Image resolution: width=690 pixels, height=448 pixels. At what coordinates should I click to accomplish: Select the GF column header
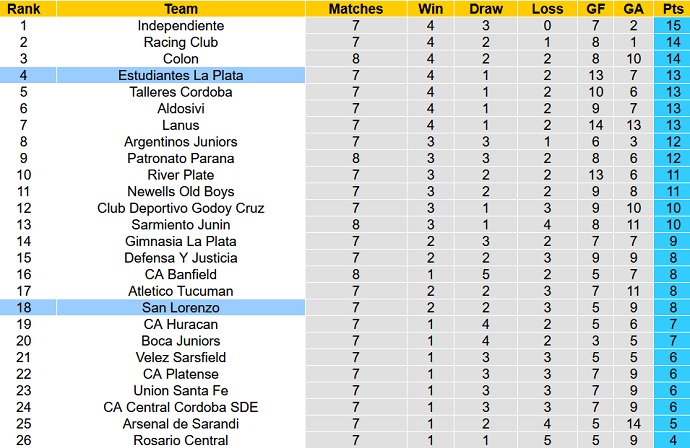click(594, 9)
